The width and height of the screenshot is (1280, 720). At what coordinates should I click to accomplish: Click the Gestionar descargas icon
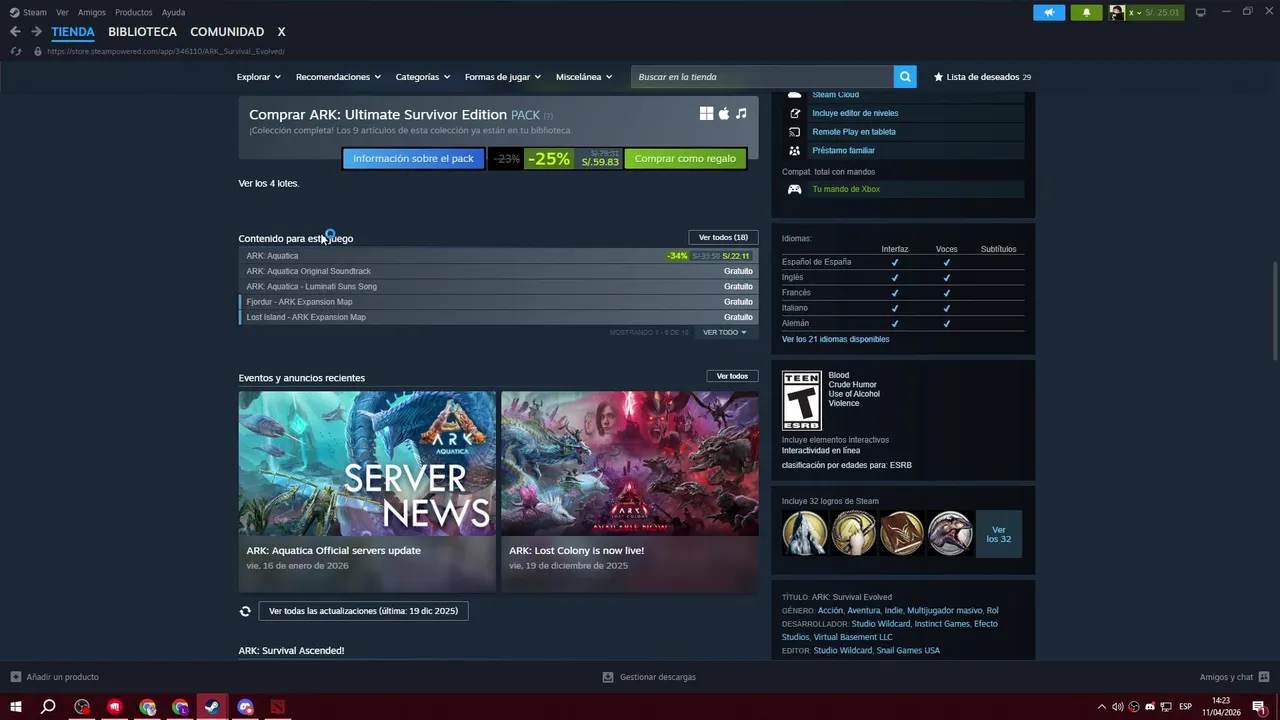click(x=608, y=677)
